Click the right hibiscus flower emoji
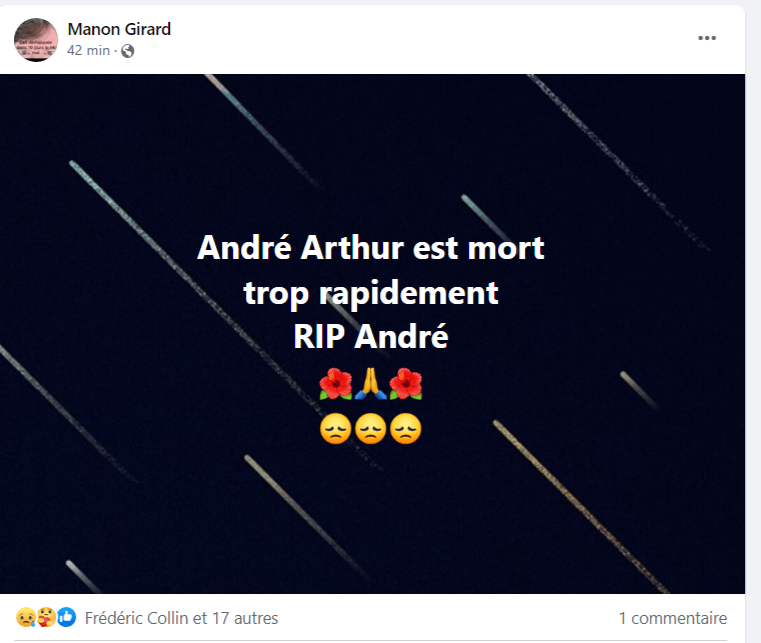The image size is (761, 643). tap(406, 383)
